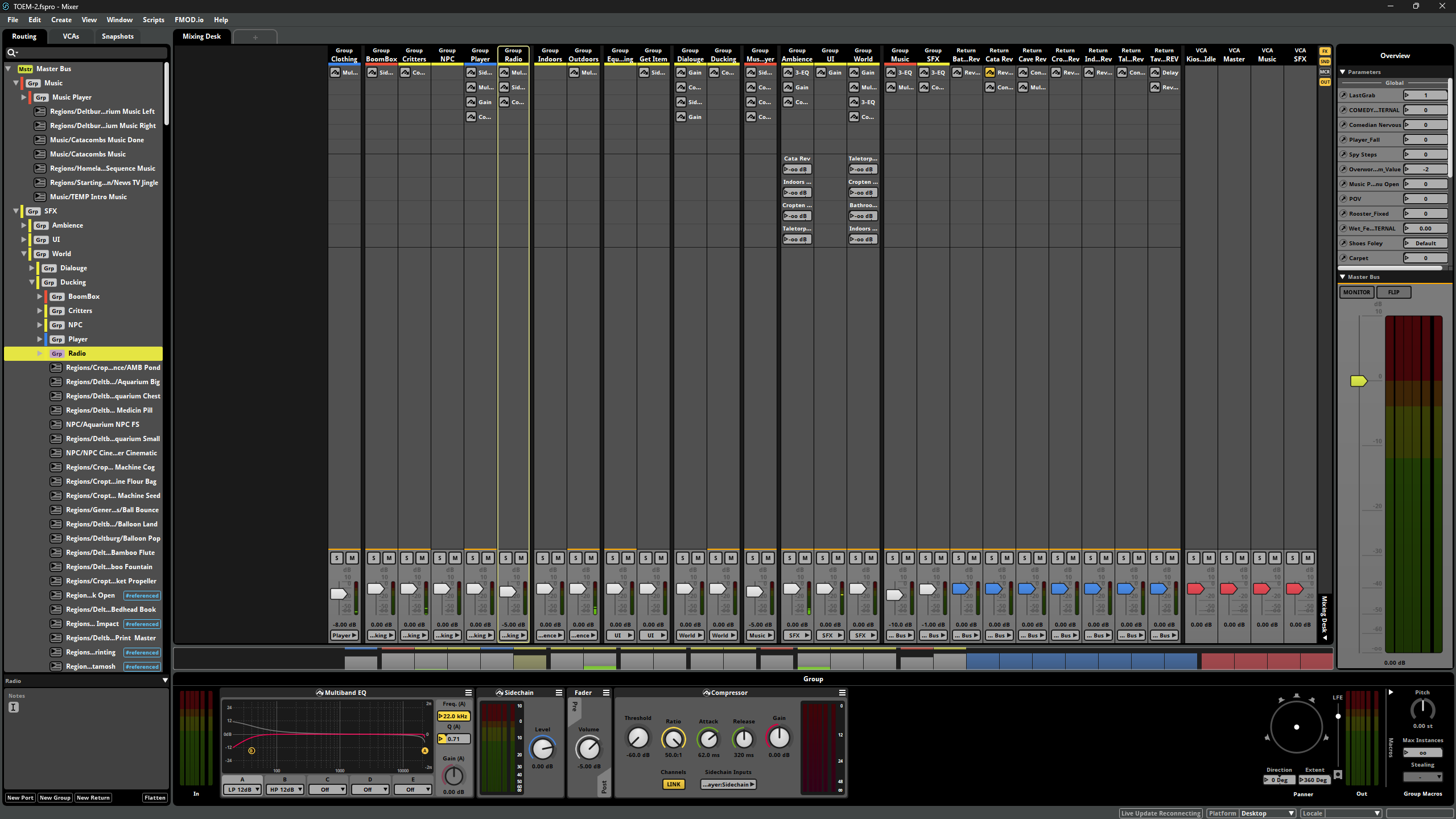Open the Multiband EQ effect menu icon
This screenshot has height=819, width=1456.
(468, 693)
